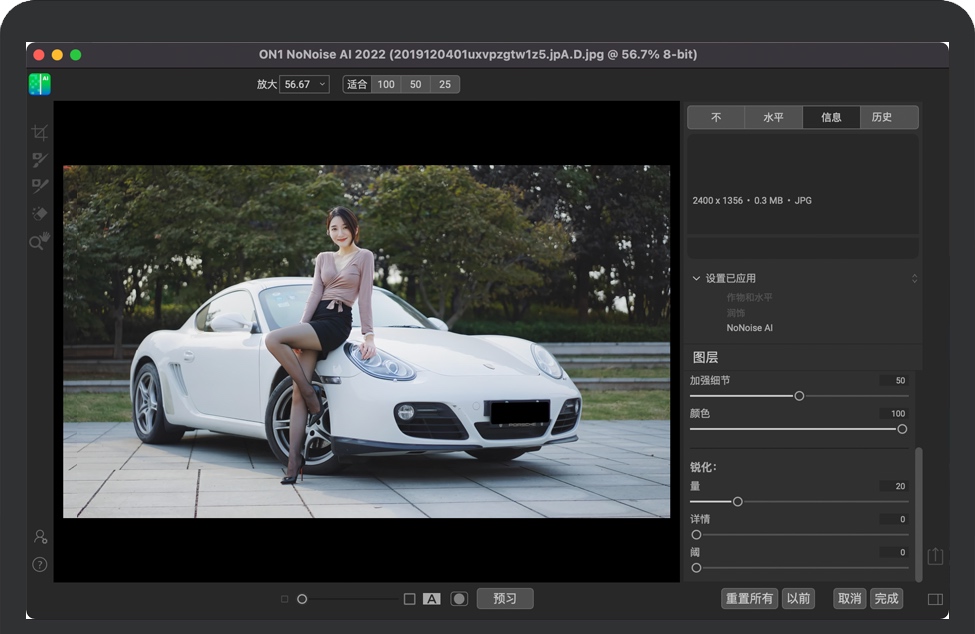Screen dimensions: 975x634
Task: Toggle the circular mask overlay button
Action: click(459, 599)
